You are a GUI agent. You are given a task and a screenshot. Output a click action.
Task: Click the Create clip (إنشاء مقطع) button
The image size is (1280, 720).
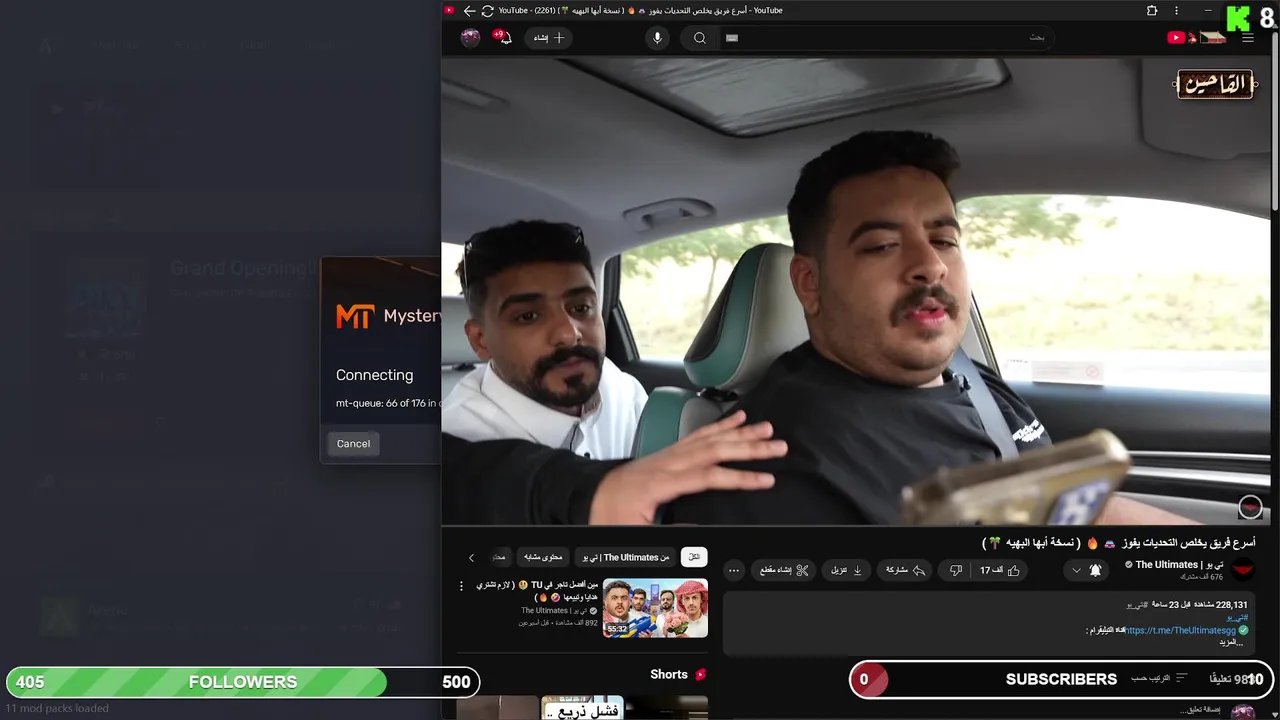(784, 570)
